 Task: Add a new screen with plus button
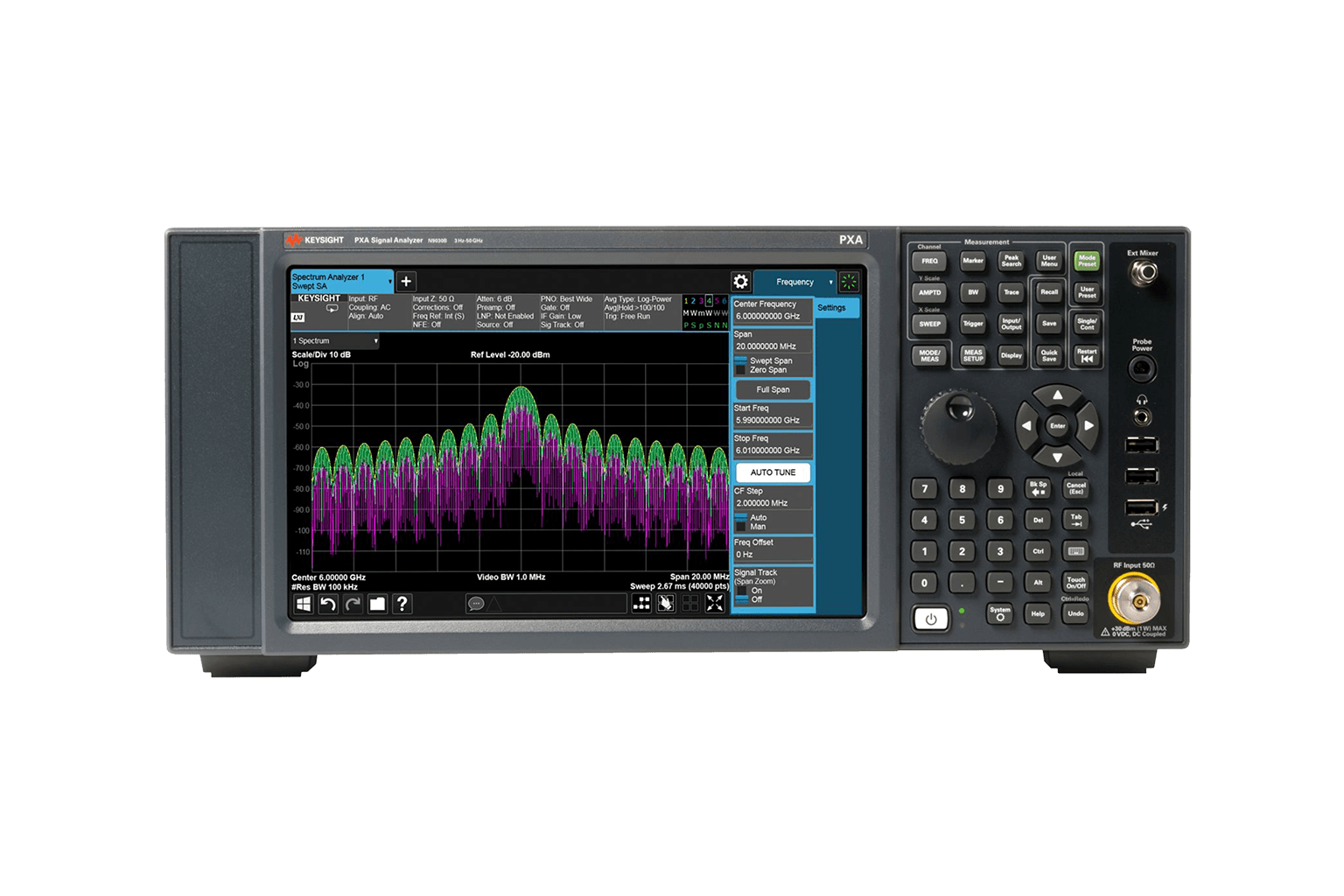pyautogui.click(x=406, y=282)
